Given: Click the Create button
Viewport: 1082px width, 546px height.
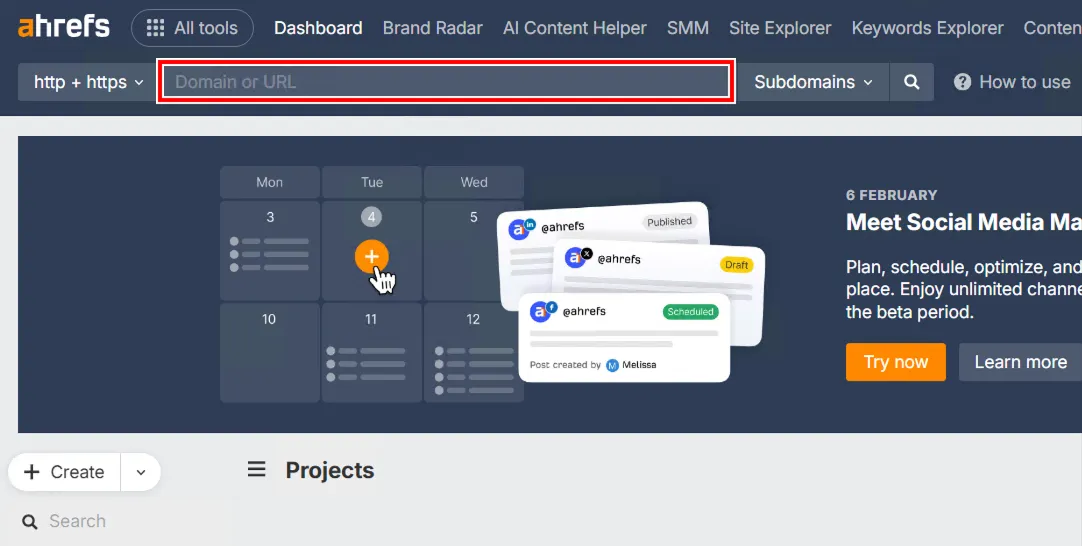Looking at the screenshot, I should 64,472.
